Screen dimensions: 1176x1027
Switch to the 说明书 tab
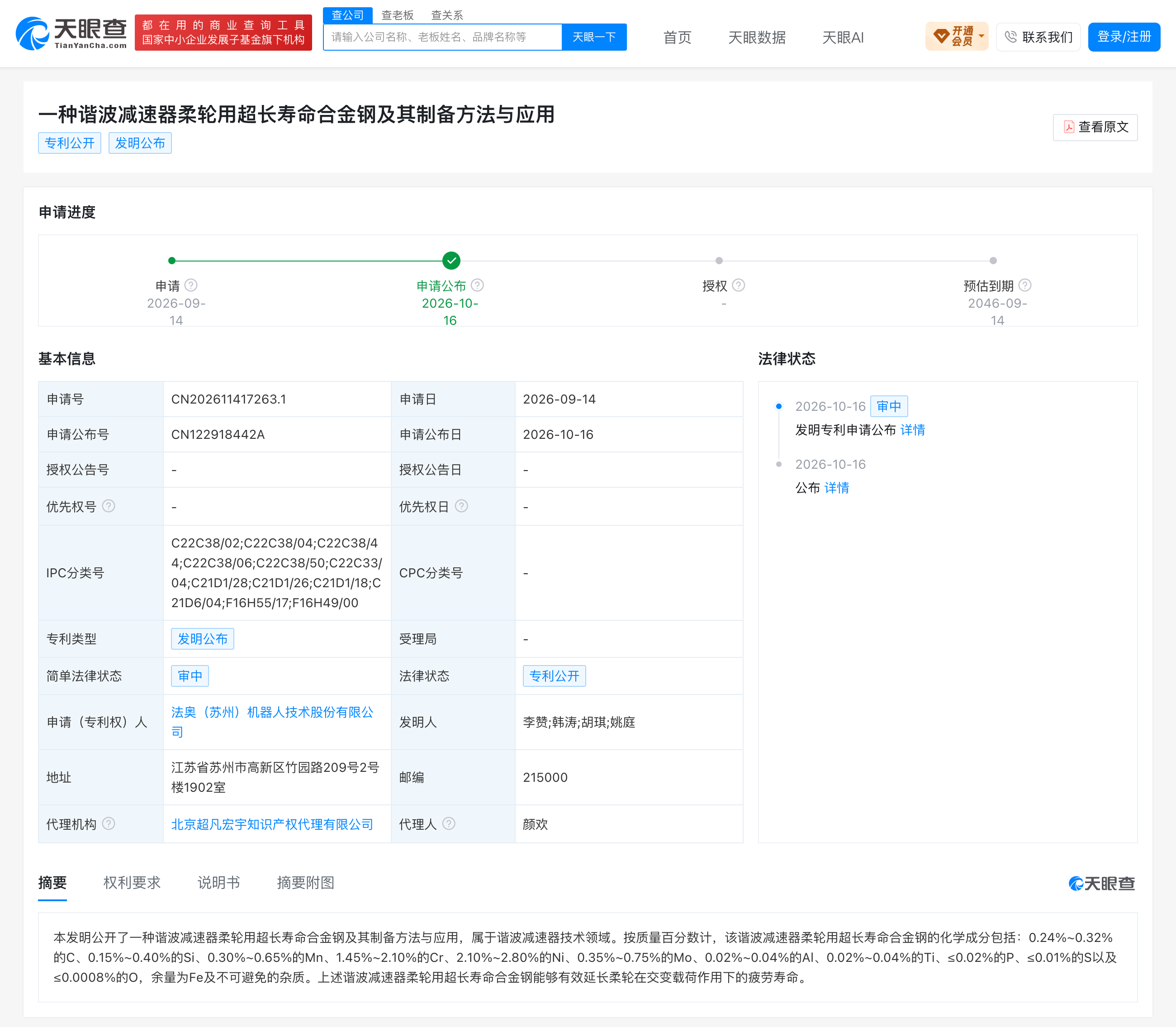[219, 883]
